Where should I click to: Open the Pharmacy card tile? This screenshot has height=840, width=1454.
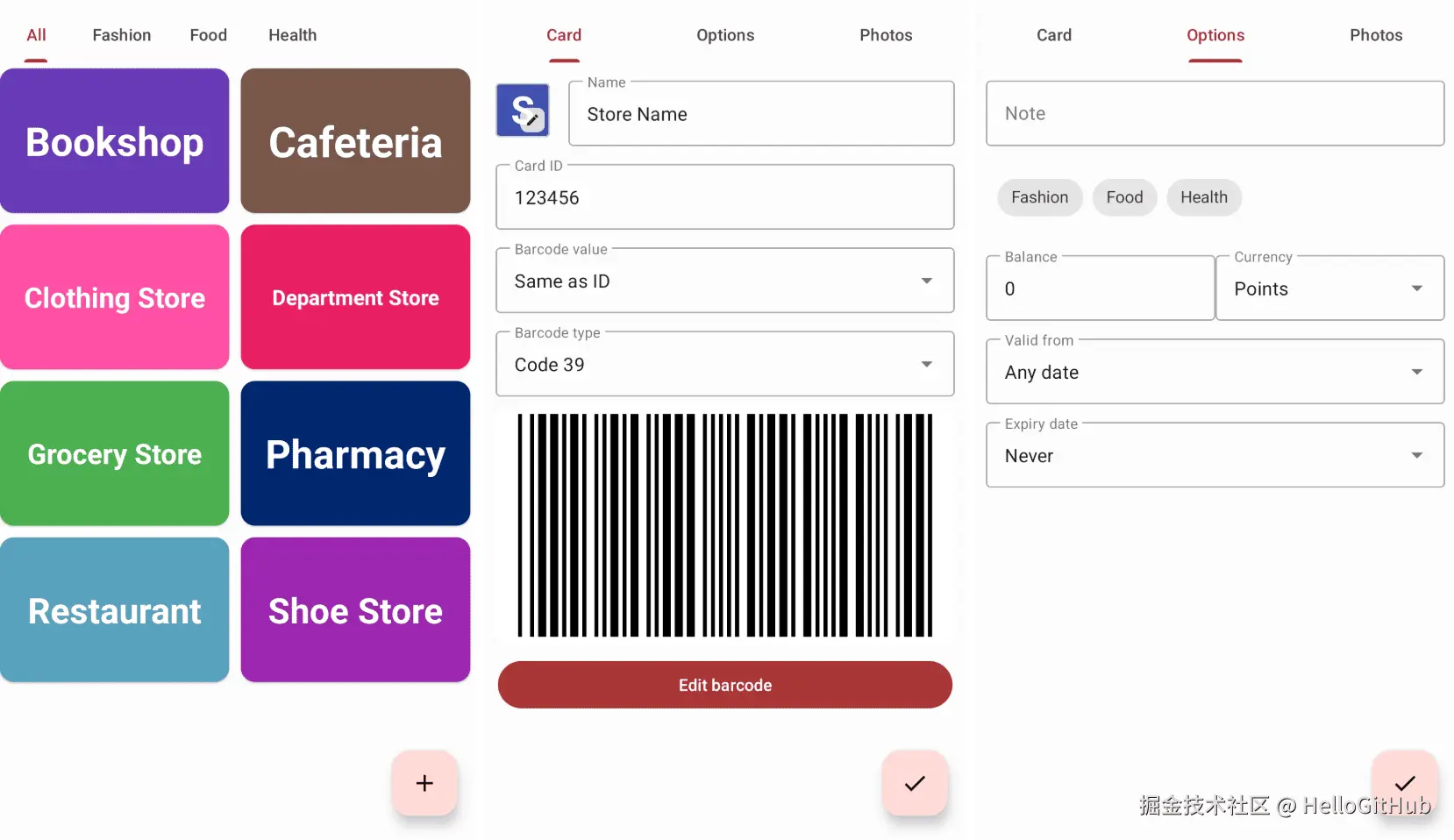tap(355, 453)
